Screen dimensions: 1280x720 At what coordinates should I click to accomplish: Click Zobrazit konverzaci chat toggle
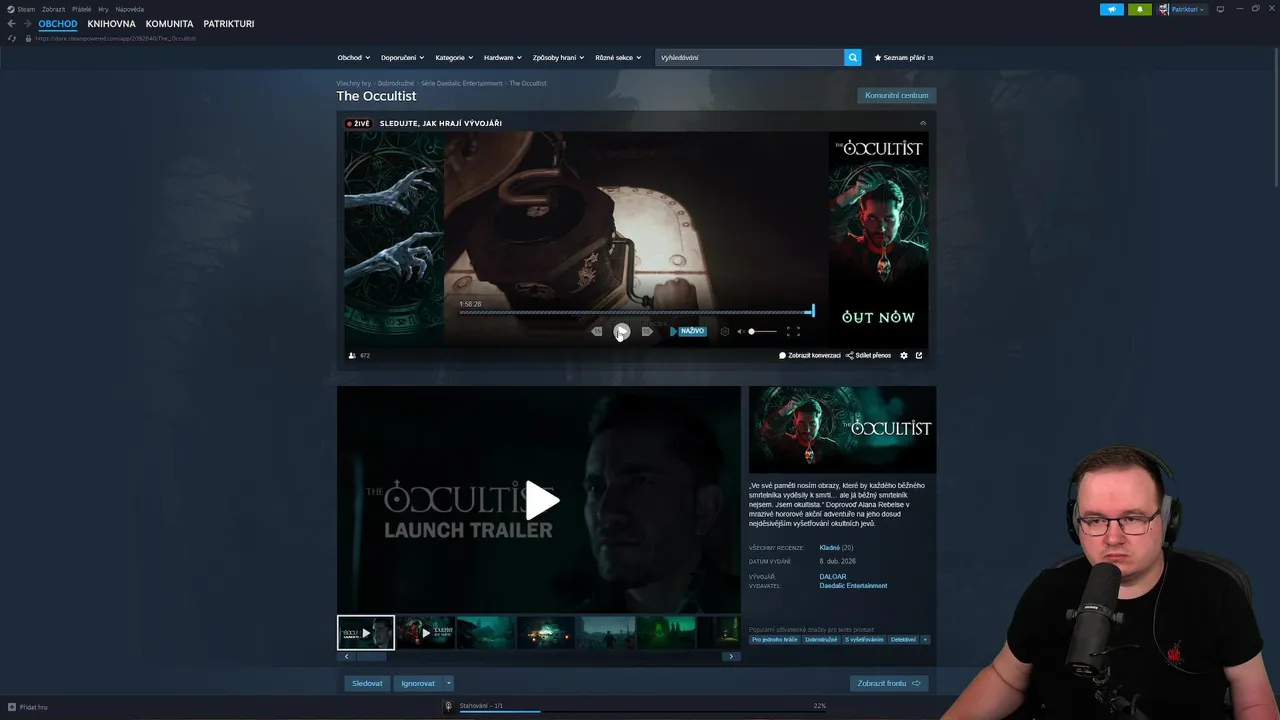[810, 355]
